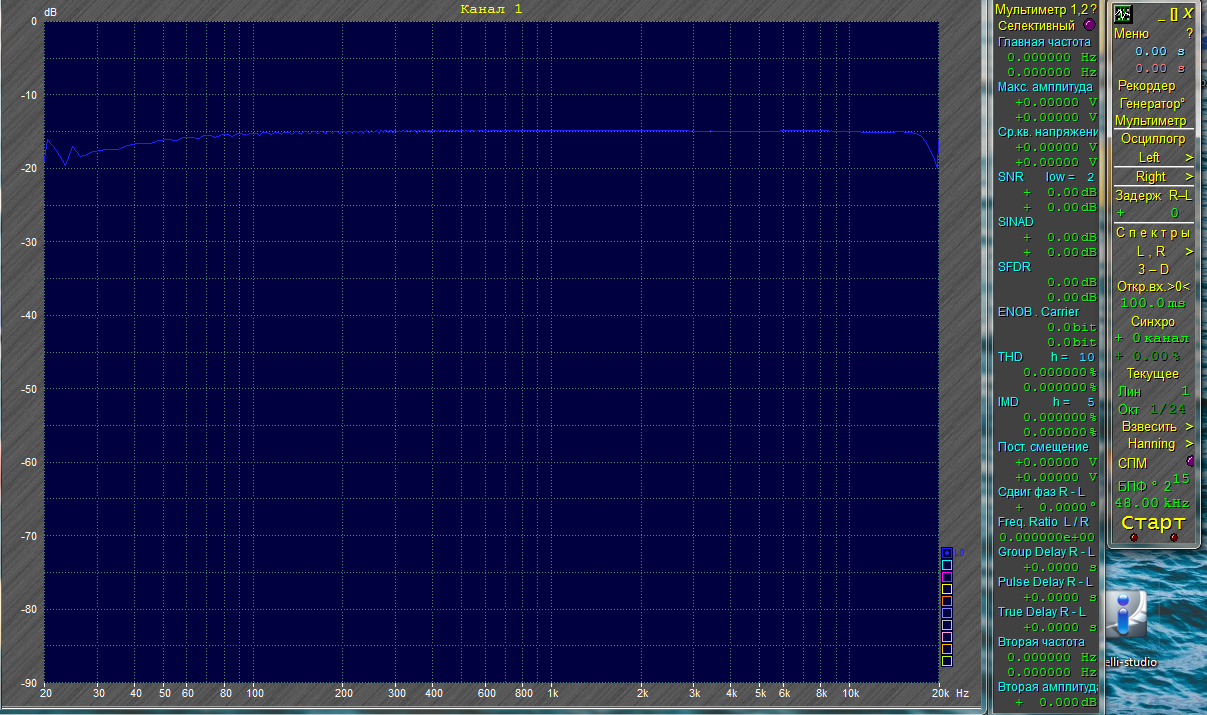The image size is (1207, 715).
Task: Click the SFDR label
Action: (x=1014, y=267)
